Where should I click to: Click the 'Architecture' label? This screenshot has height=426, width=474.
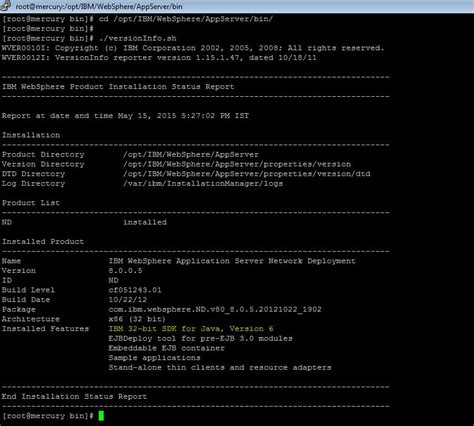[x=31, y=319]
